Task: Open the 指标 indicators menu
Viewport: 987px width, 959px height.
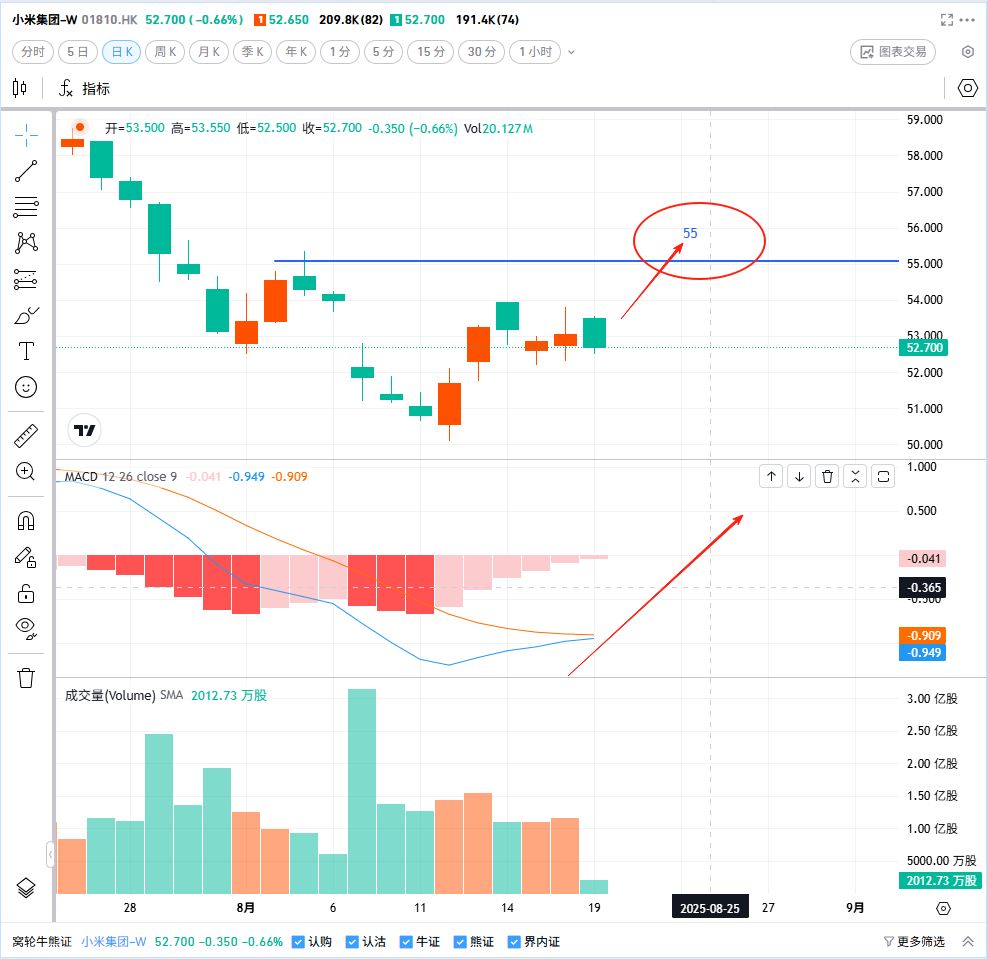Action: tap(84, 89)
